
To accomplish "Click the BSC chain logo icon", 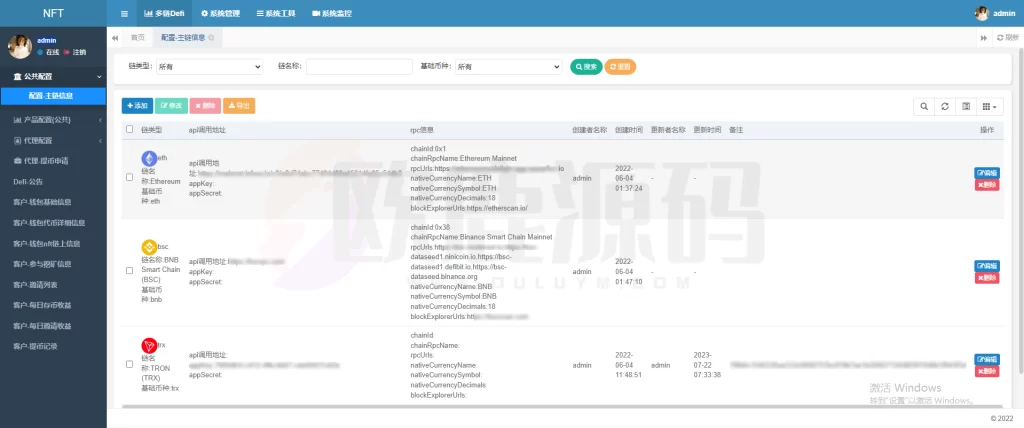I will pos(149,247).
